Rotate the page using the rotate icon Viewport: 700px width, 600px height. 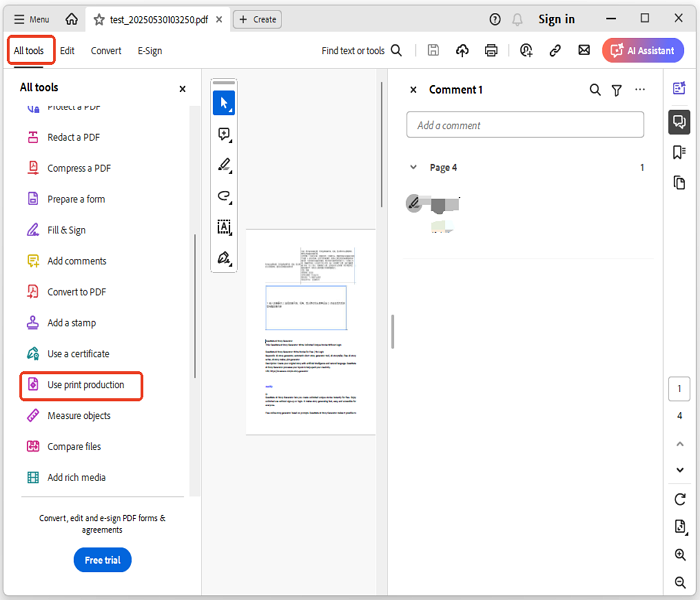(x=680, y=499)
